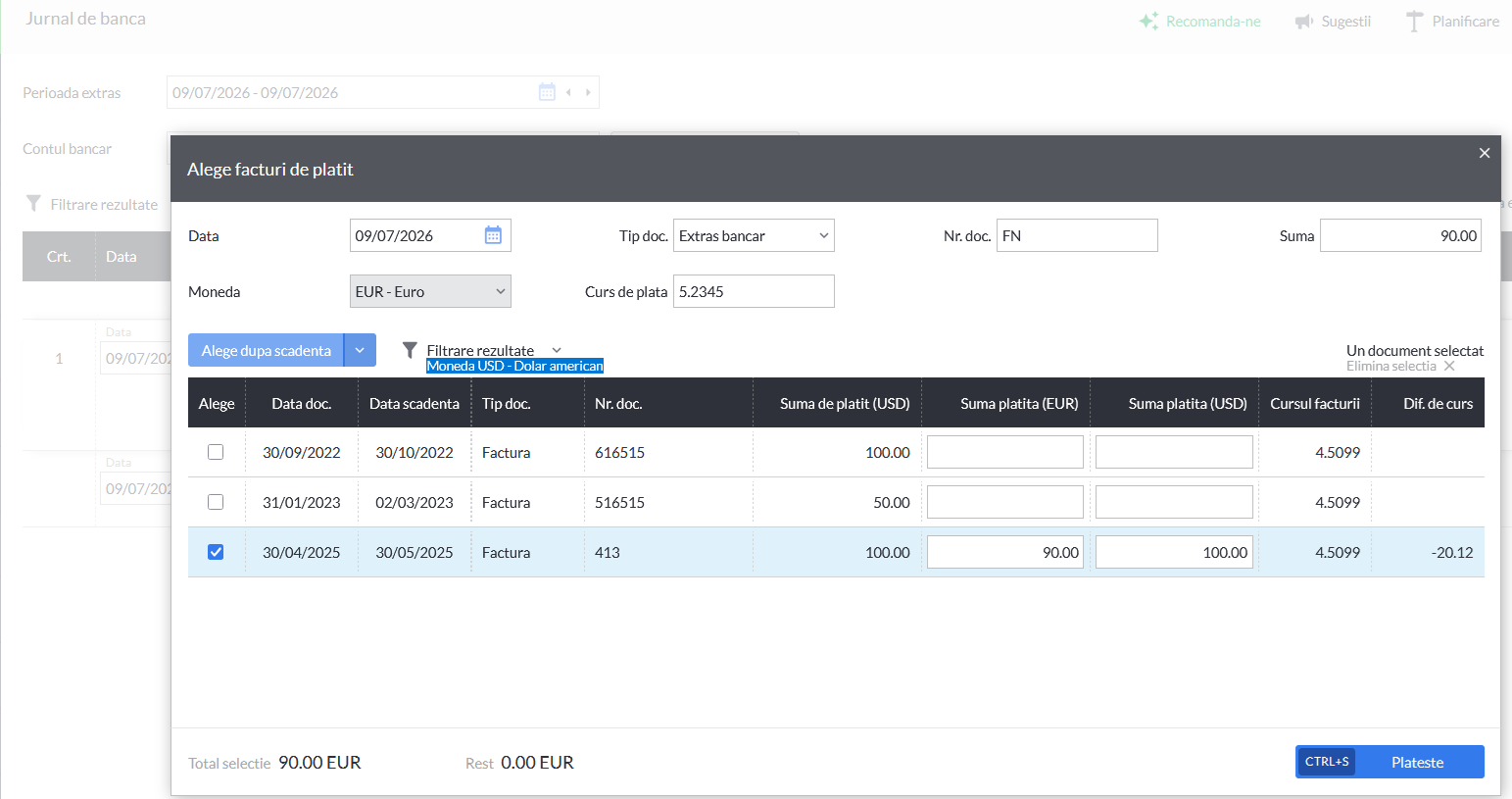
Task: Click Alege column header
Action: pyautogui.click(x=217, y=403)
